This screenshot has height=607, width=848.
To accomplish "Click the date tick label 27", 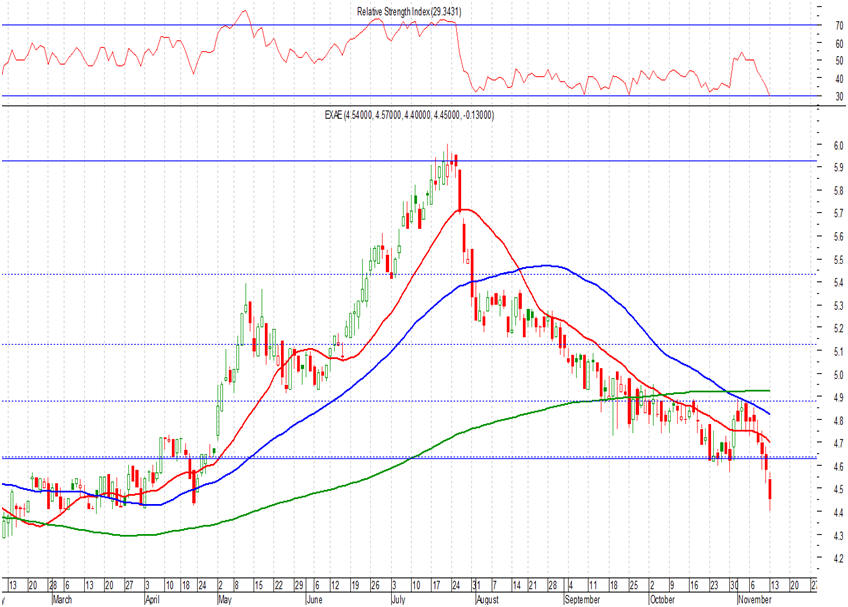I will pos(129,585).
